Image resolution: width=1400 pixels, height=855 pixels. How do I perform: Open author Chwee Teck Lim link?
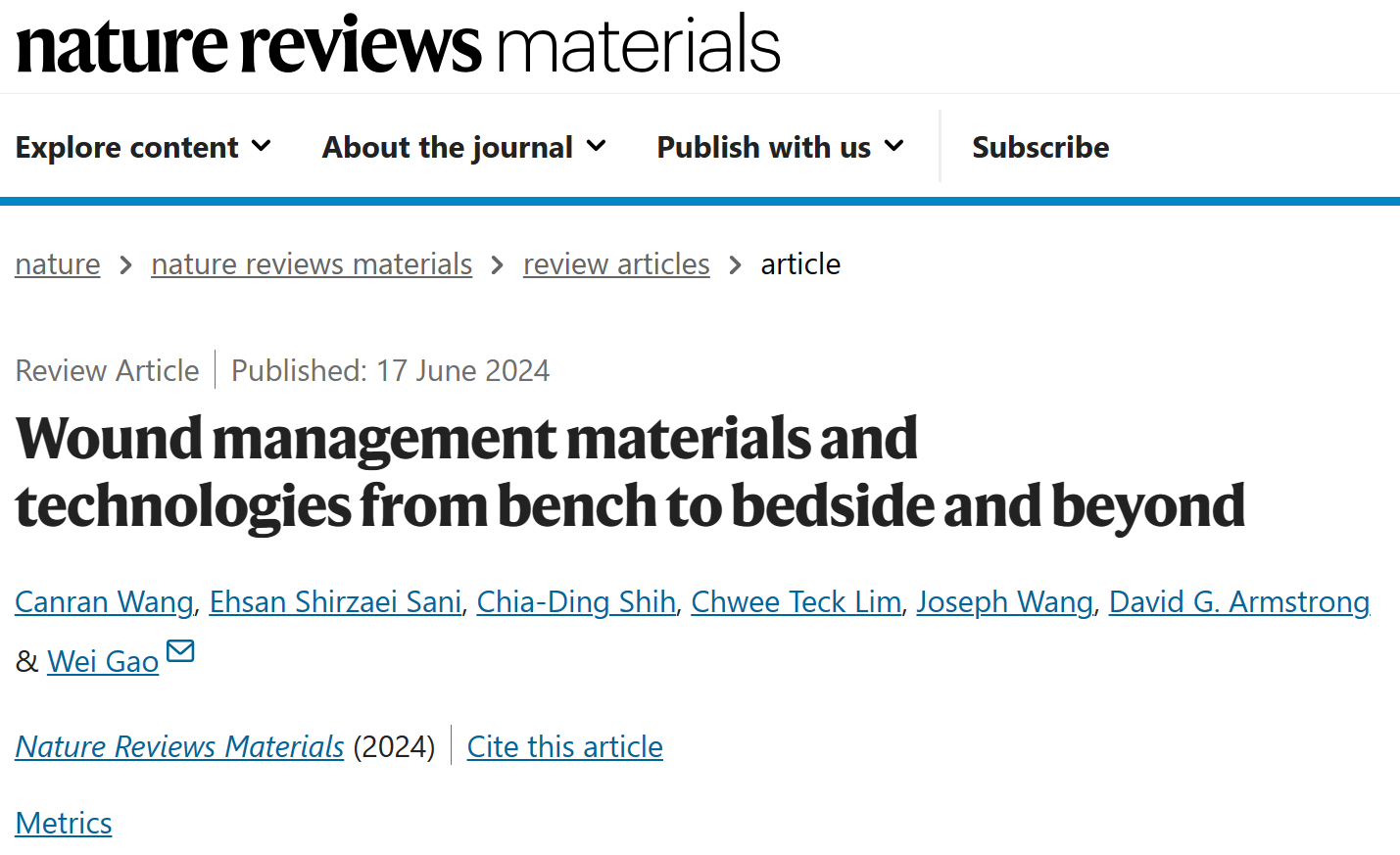(796, 601)
